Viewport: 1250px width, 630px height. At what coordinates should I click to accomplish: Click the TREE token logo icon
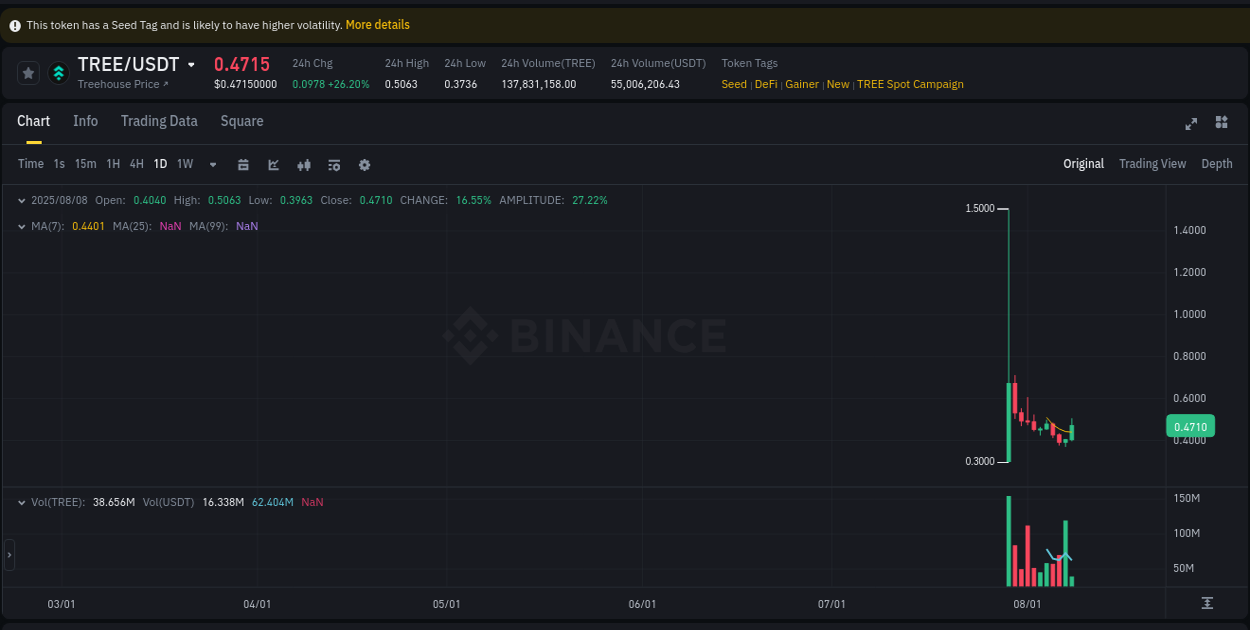[58, 72]
